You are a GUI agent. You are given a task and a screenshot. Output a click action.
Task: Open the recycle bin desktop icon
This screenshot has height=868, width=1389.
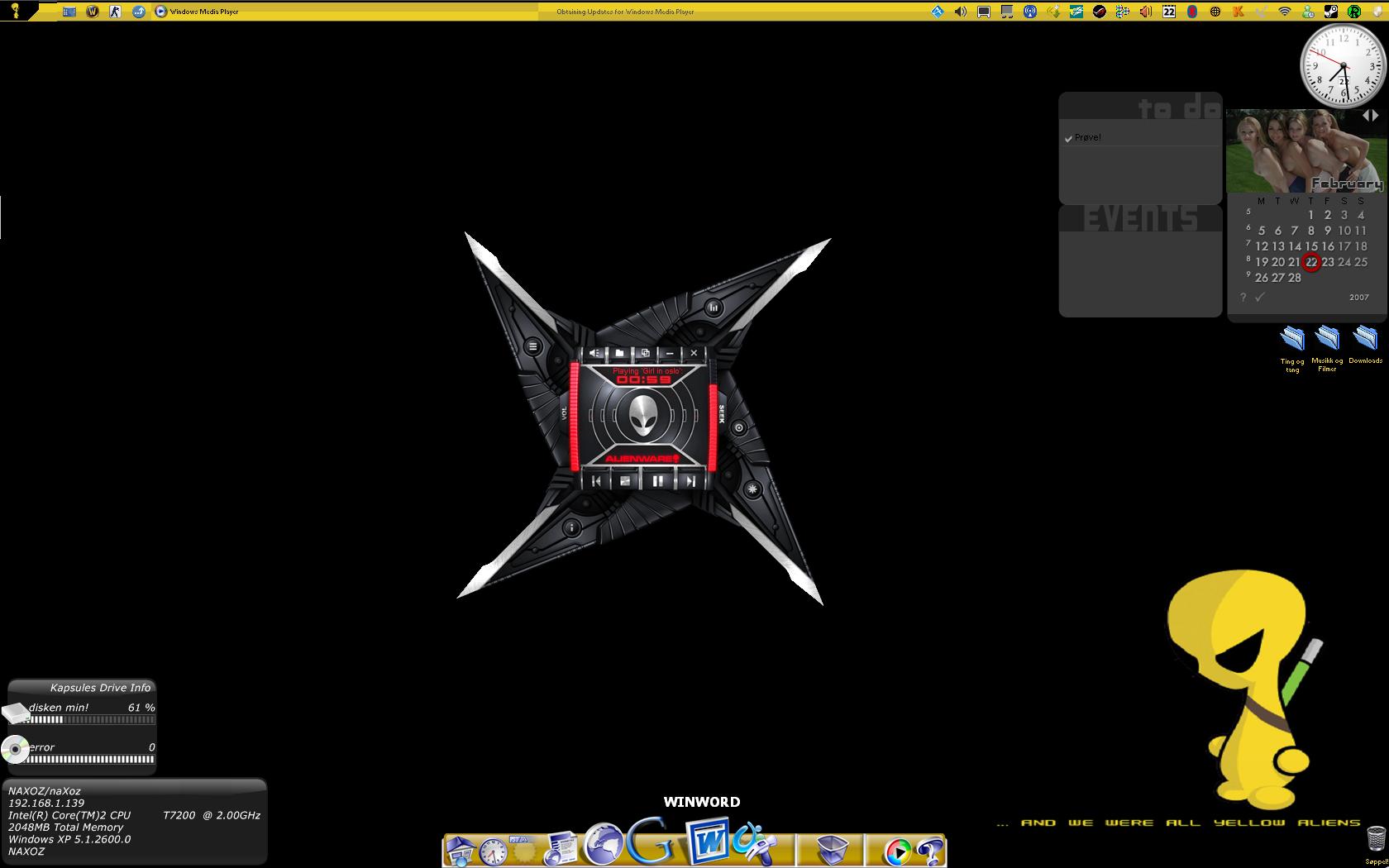click(1376, 839)
